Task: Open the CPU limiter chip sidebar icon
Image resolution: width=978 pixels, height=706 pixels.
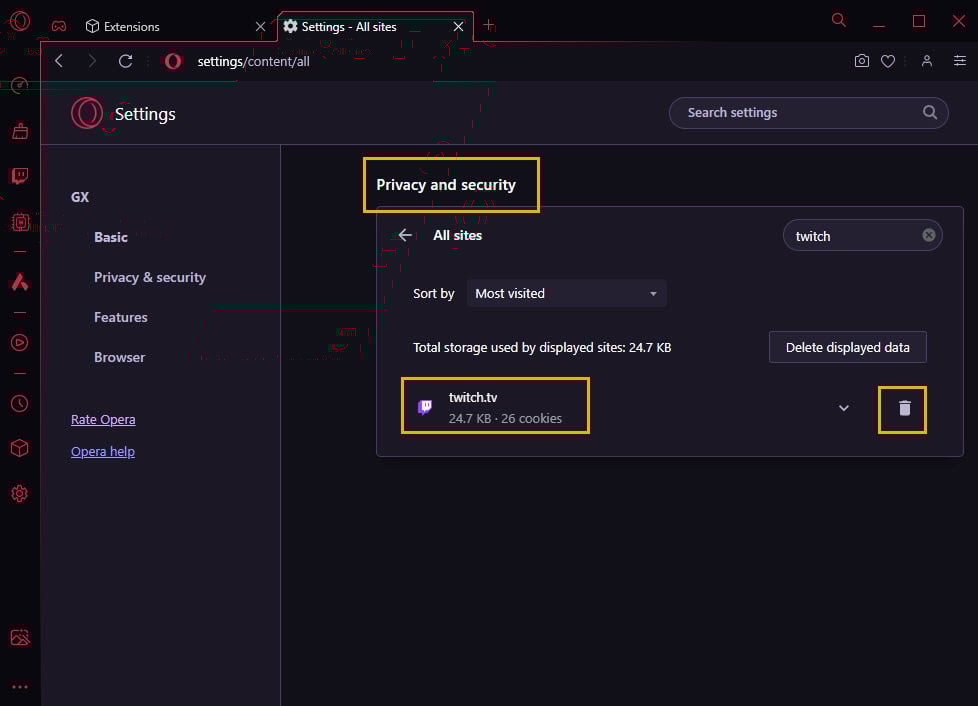Action: 20,222
